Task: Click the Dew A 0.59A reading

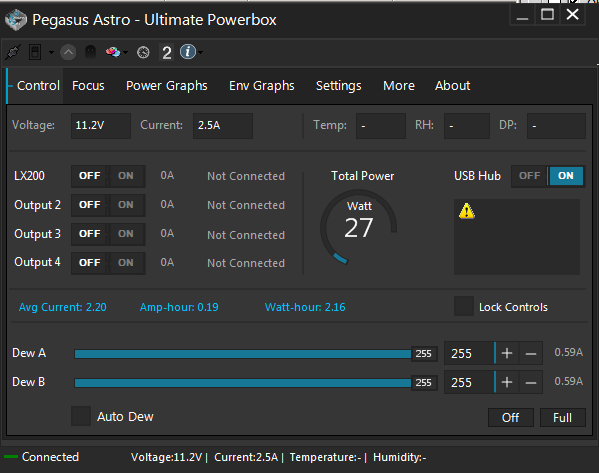Action: pos(568,352)
